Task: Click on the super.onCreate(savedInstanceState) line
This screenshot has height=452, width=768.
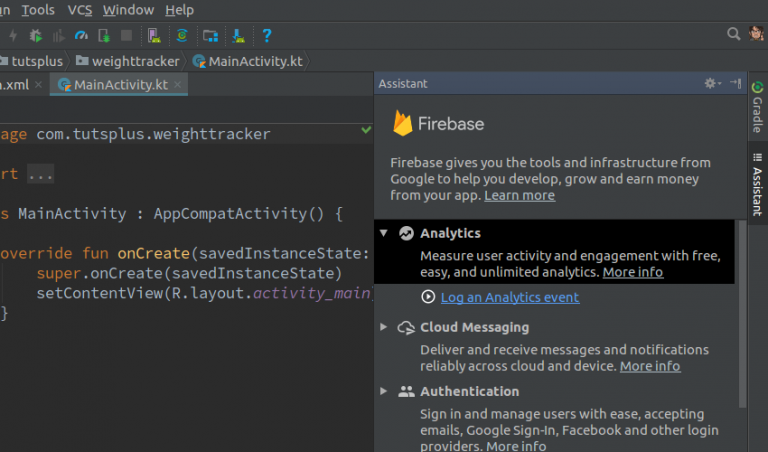Action: (x=189, y=273)
